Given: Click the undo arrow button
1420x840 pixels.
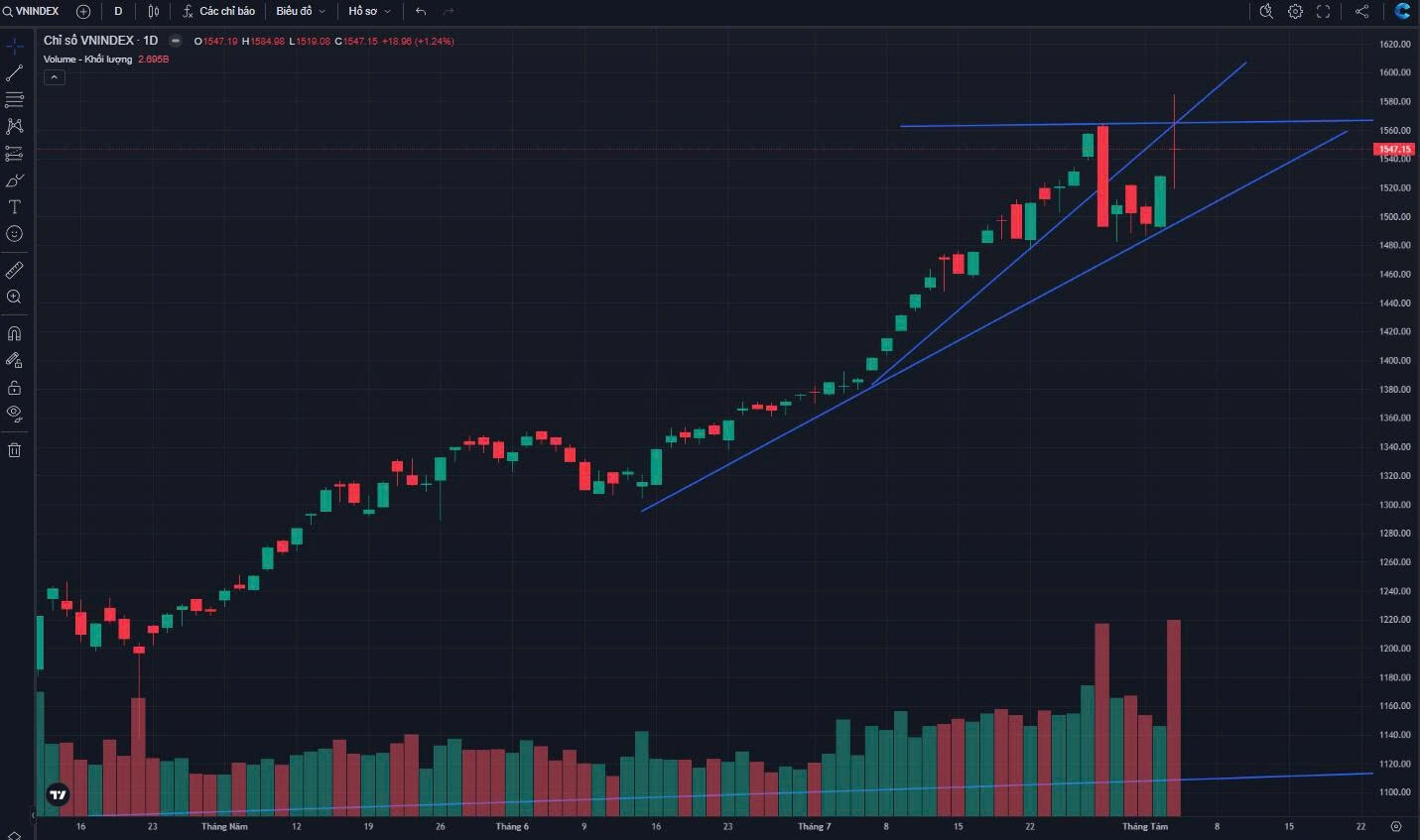Looking at the screenshot, I should click(x=421, y=11).
